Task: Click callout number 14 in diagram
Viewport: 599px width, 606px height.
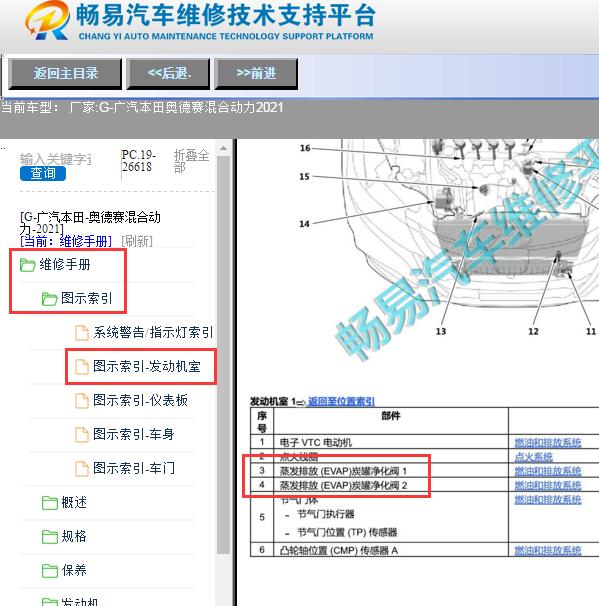Action: pos(304,224)
